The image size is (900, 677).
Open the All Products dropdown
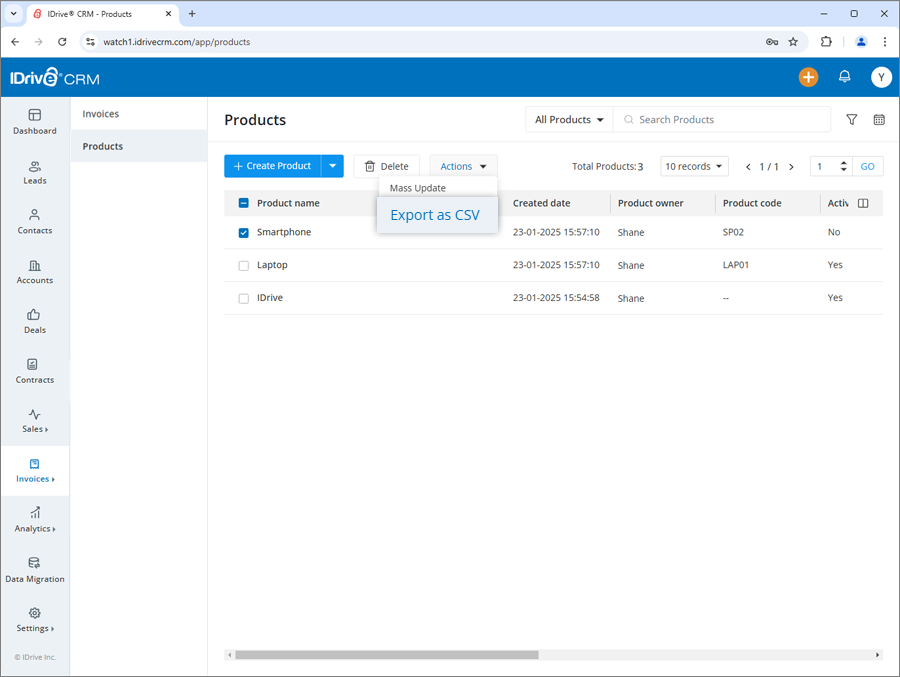point(568,119)
